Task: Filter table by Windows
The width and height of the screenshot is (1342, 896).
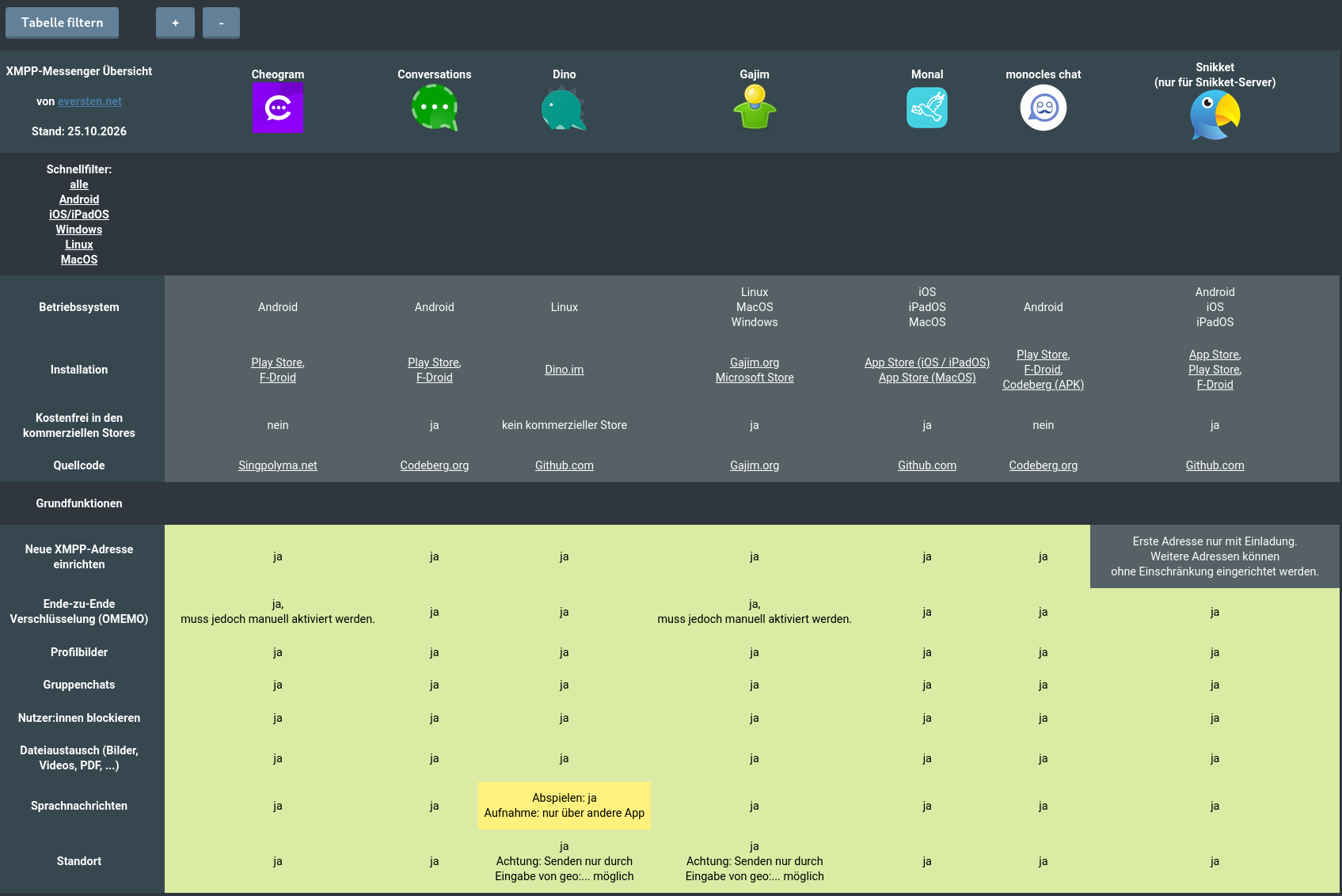Action: point(79,230)
